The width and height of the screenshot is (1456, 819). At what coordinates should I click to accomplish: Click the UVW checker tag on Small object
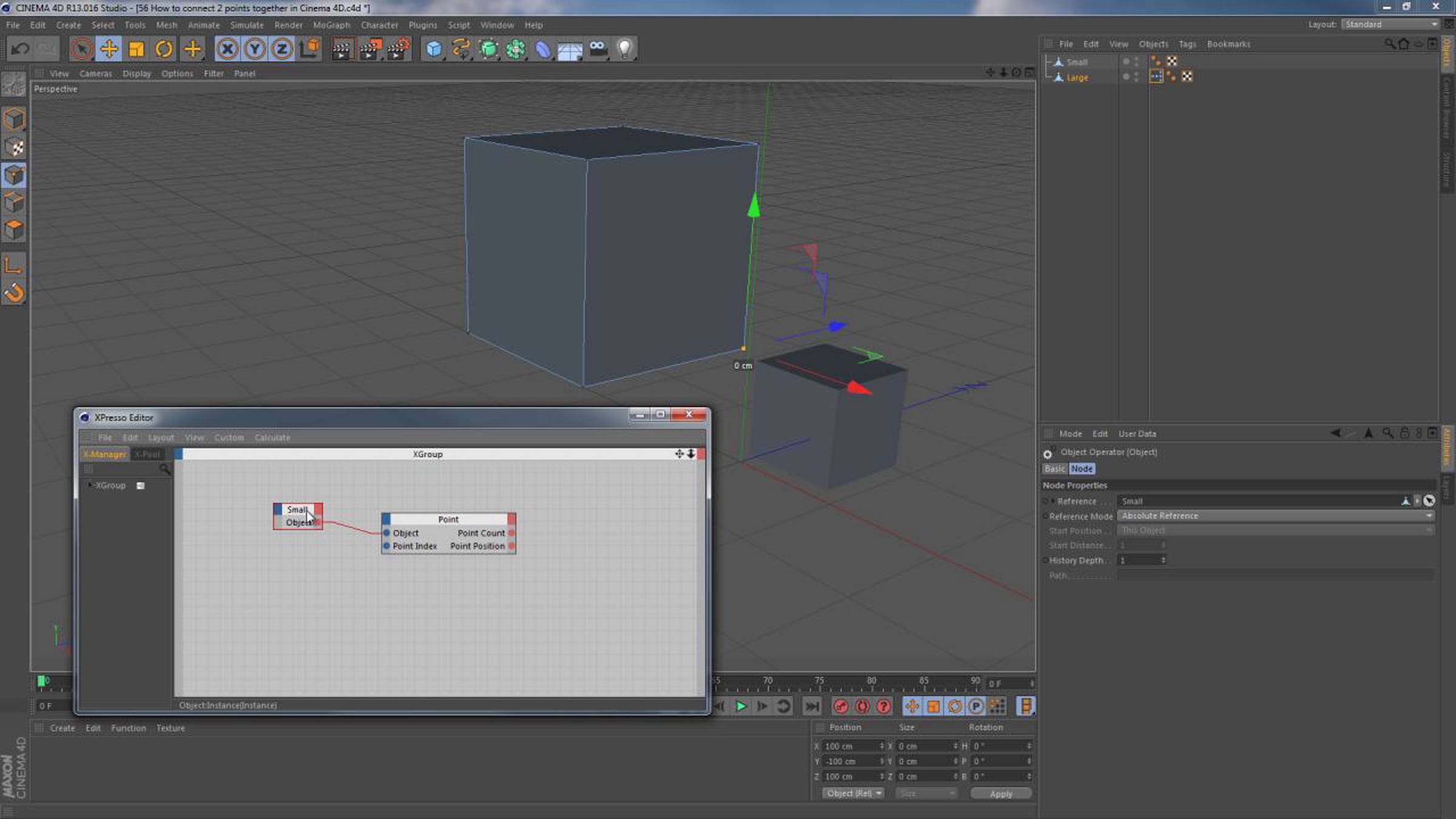pyautogui.click(x=1172, y=61)
